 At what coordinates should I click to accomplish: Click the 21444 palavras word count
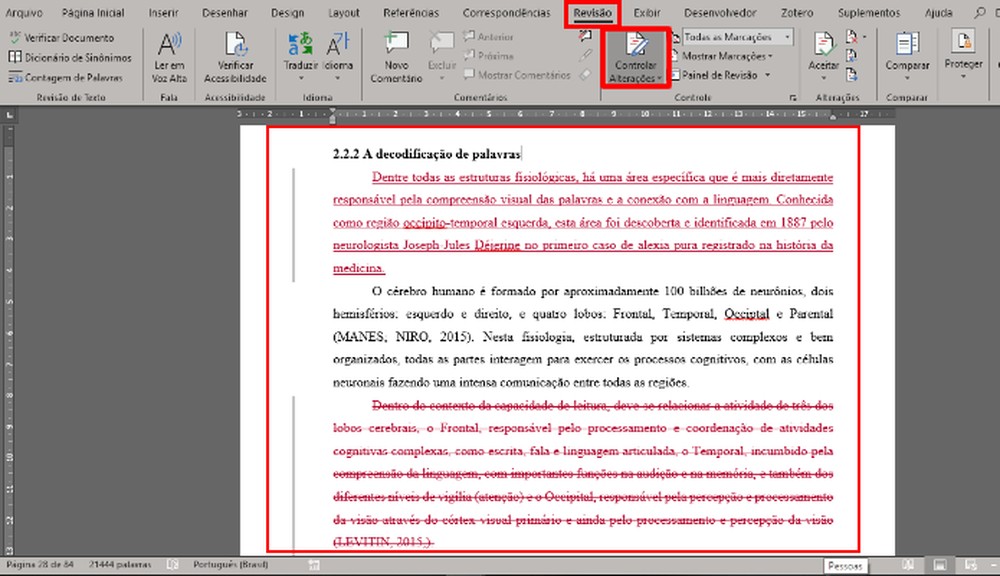tap(120, 565)
